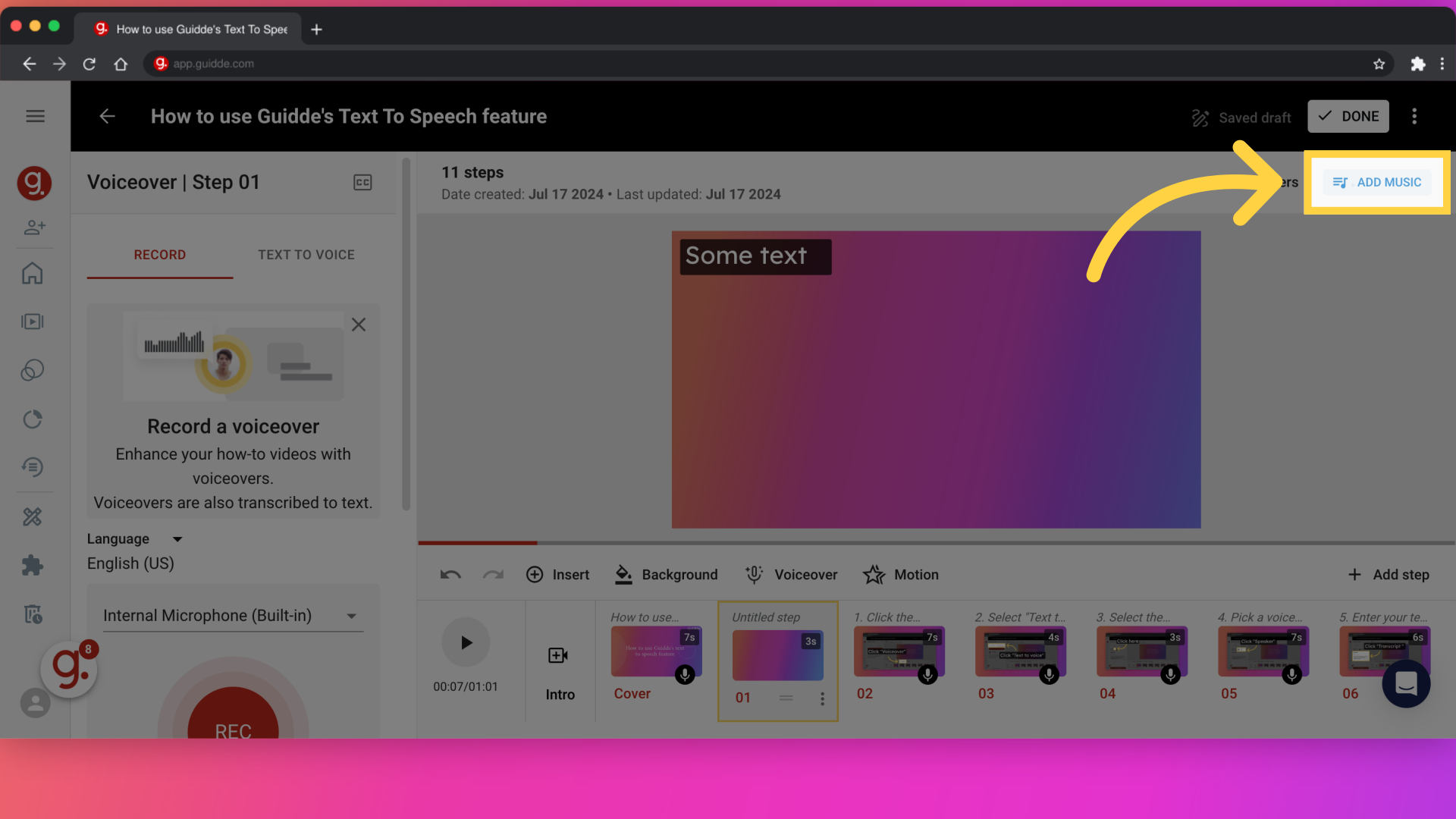Open the Intro video-add icon
1456x819 pixels.
558,655
